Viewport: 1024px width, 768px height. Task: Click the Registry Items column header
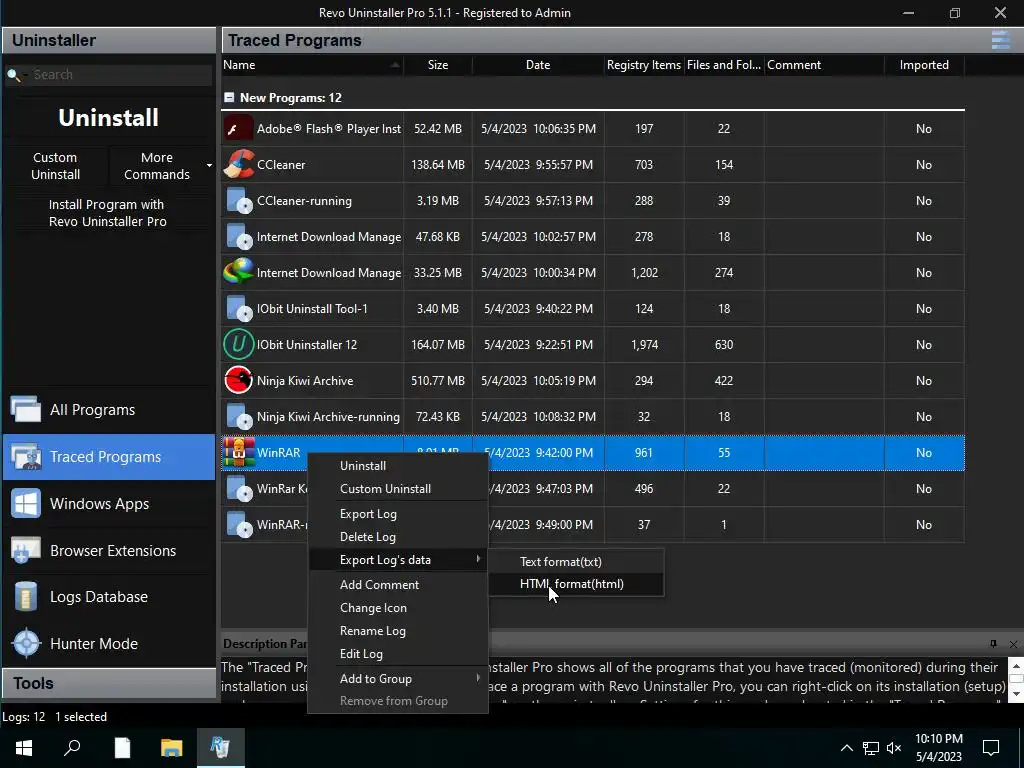(644, 65)
